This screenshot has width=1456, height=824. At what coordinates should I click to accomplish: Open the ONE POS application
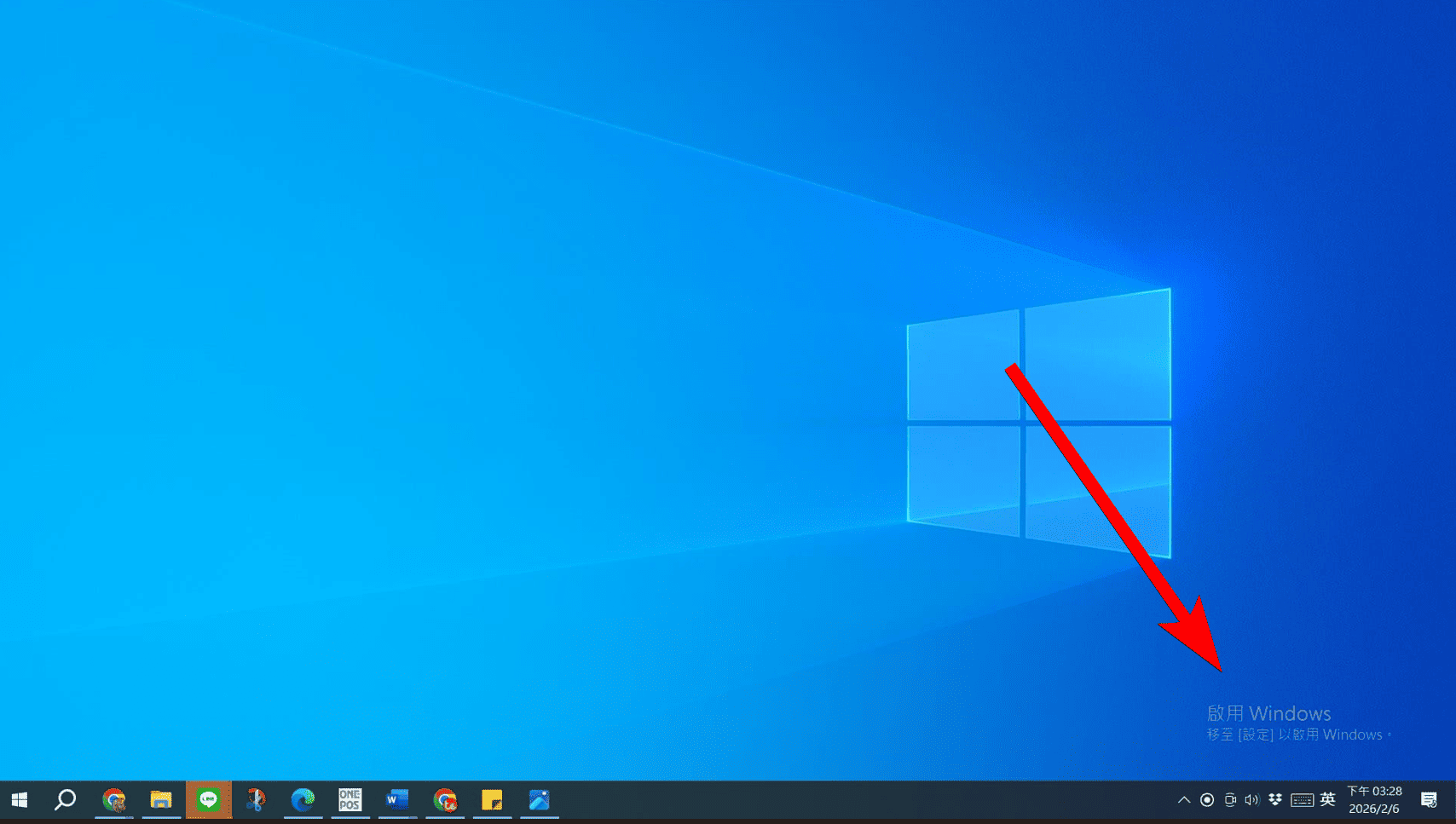(x=350, y=800)
